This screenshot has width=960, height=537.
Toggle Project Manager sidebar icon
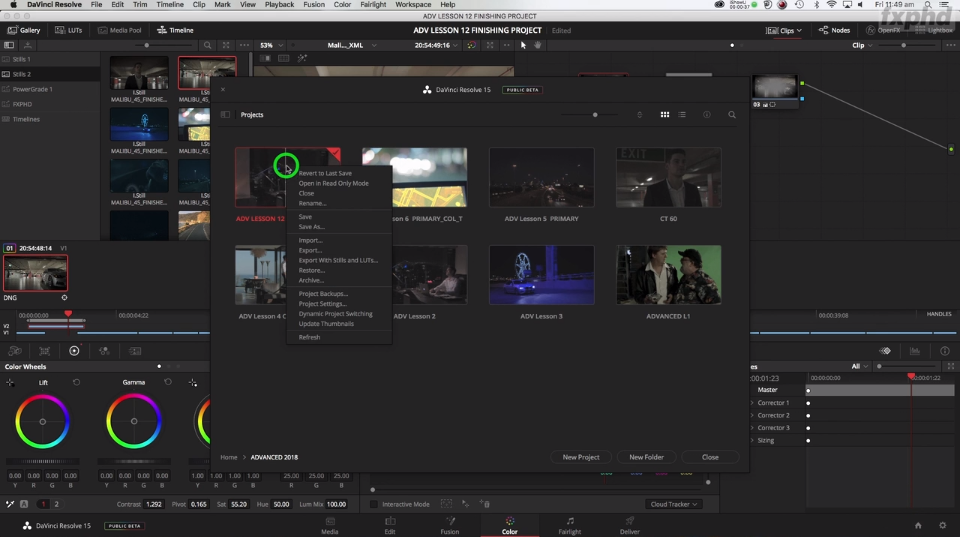(x=225, y=115)
